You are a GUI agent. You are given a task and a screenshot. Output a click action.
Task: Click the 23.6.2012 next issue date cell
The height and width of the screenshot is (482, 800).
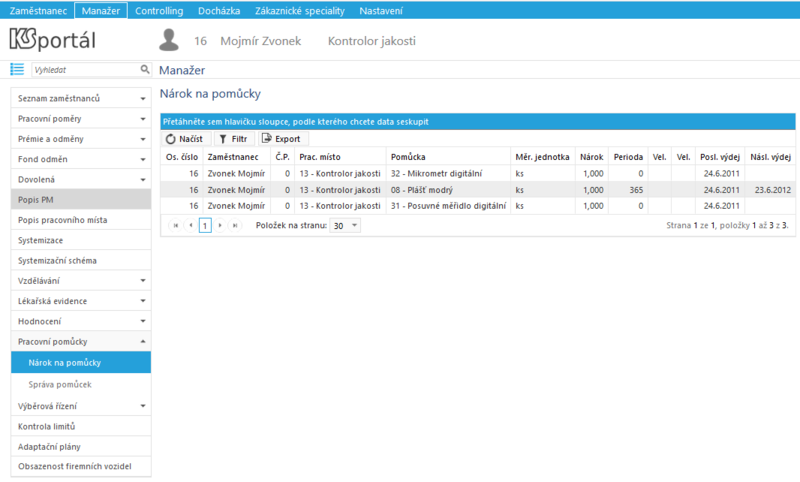[x=772, y=190]
